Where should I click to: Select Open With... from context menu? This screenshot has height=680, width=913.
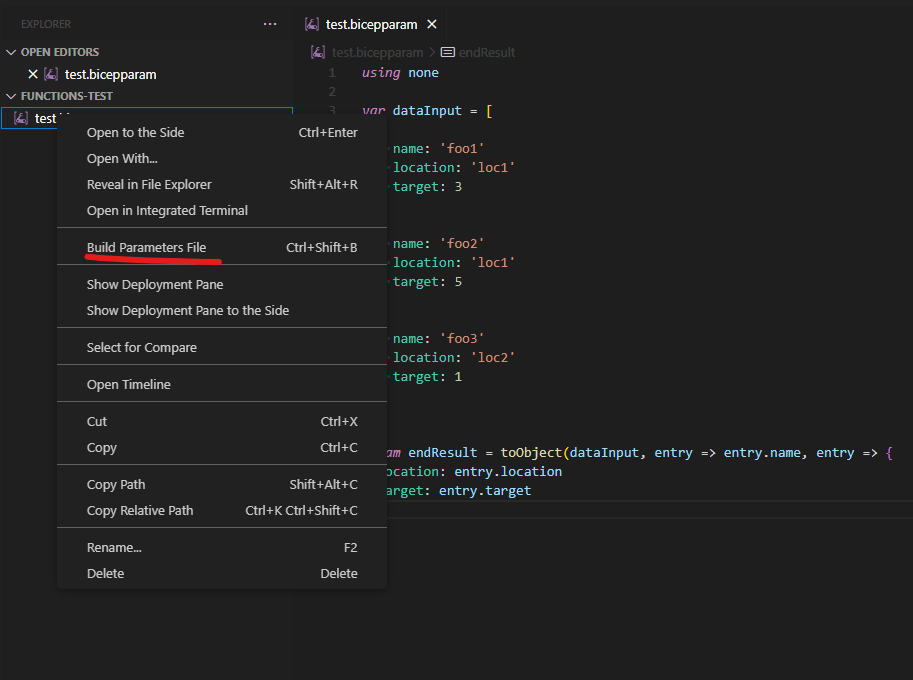tap(122, 158)
